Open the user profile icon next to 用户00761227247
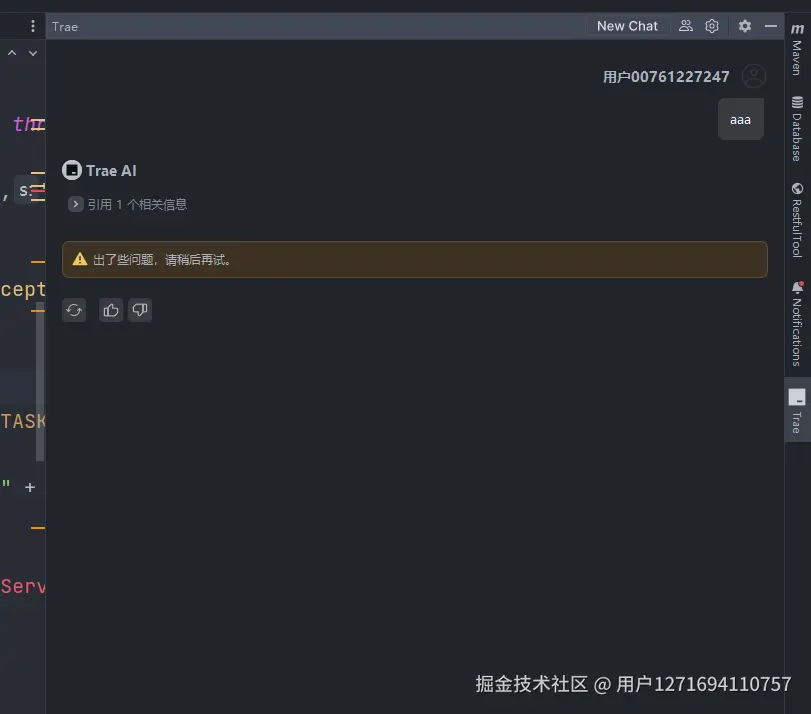 tap(754, 75)
